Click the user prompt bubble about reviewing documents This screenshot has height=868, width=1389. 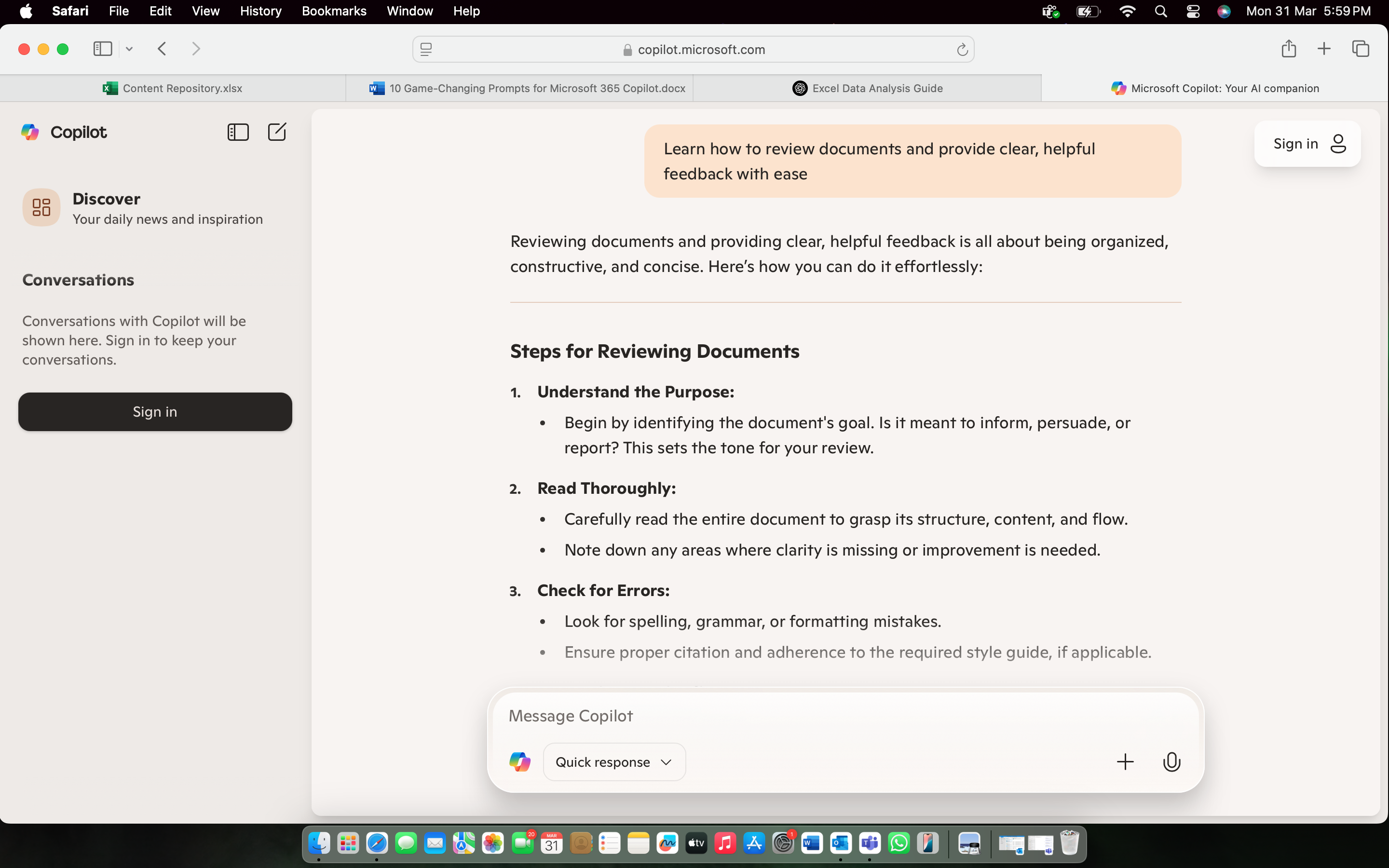tap(912, 162)
